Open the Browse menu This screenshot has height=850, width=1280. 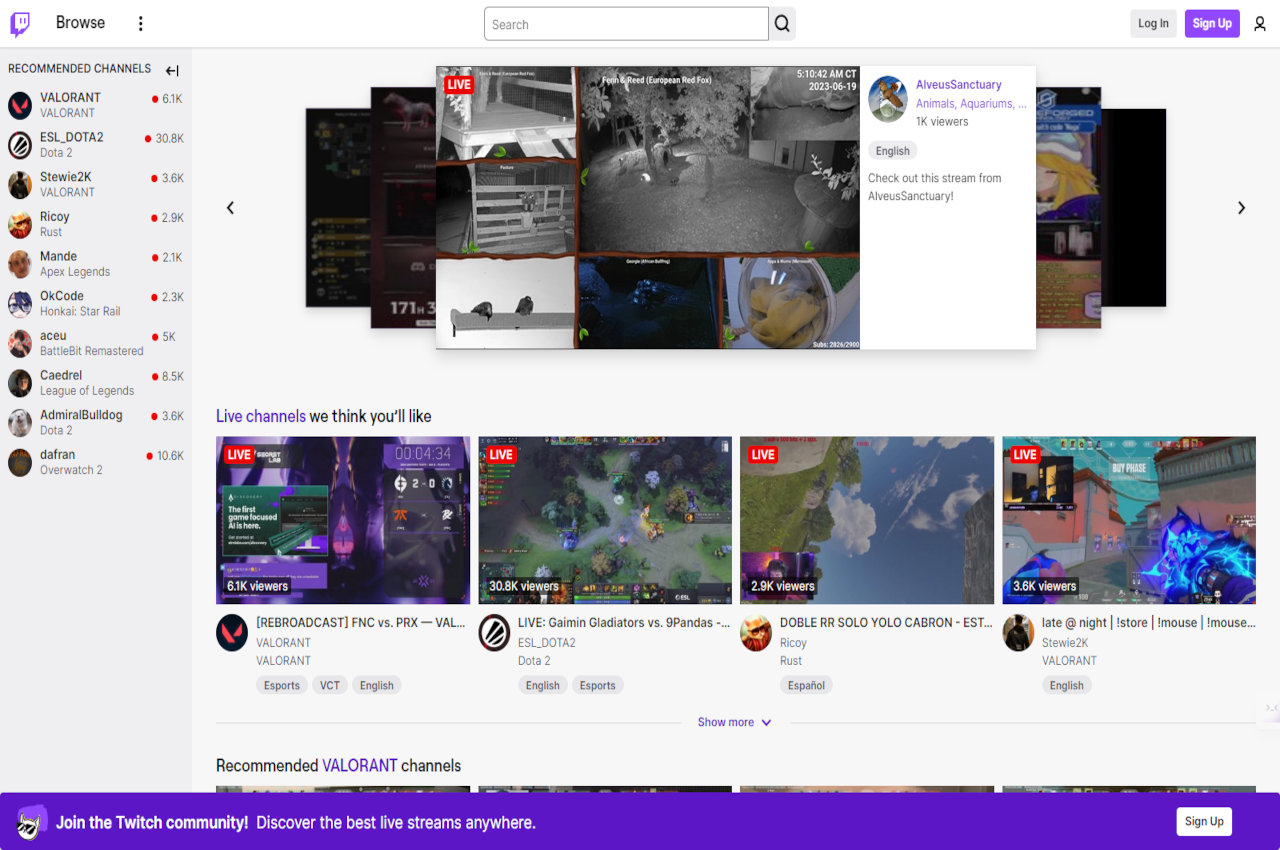click(x=80, y=22)
